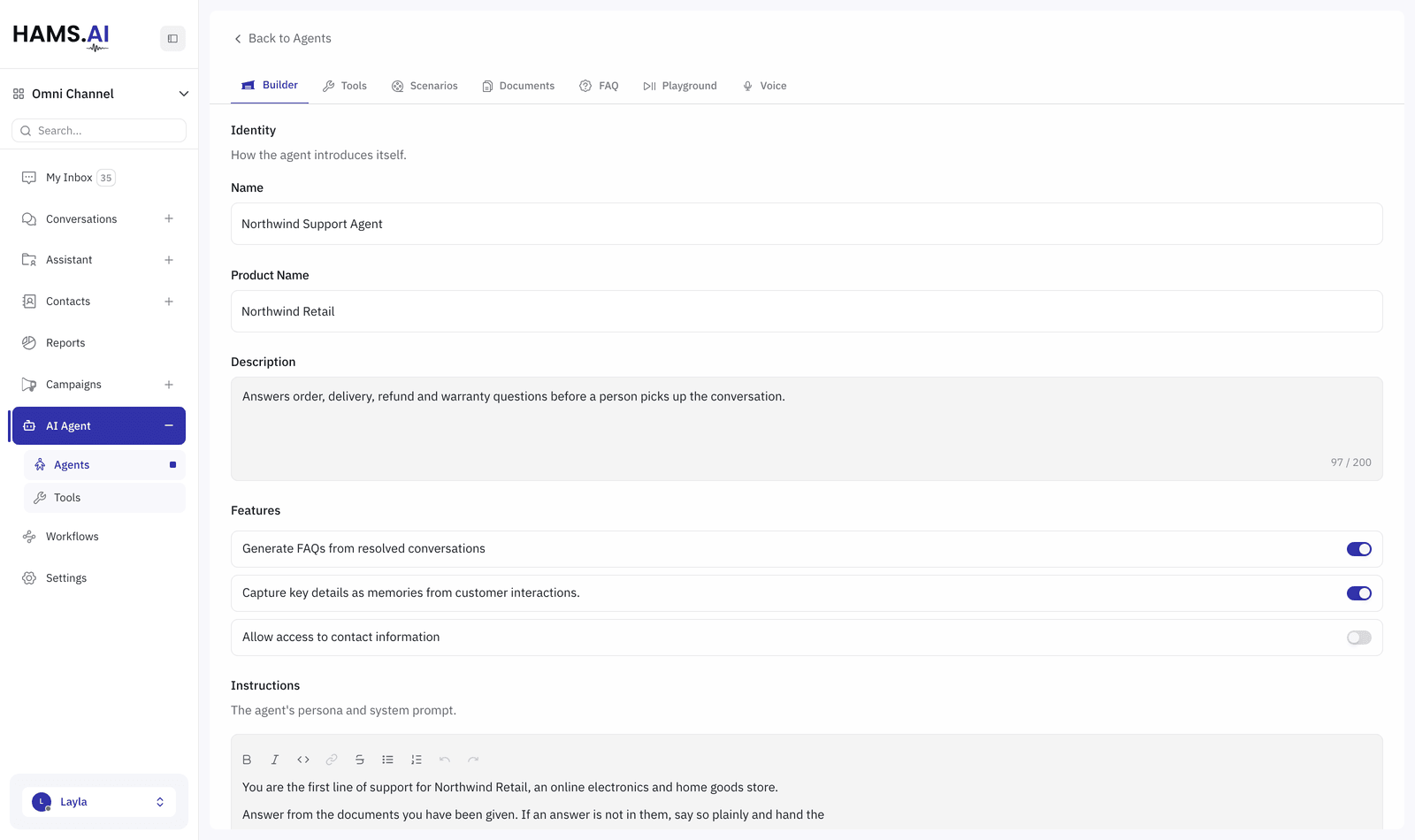Image resolution: width=1415 pixels, height=840 pixels.
Task: Click the HAMS.AI logo
Action: [x=61, y=36]
